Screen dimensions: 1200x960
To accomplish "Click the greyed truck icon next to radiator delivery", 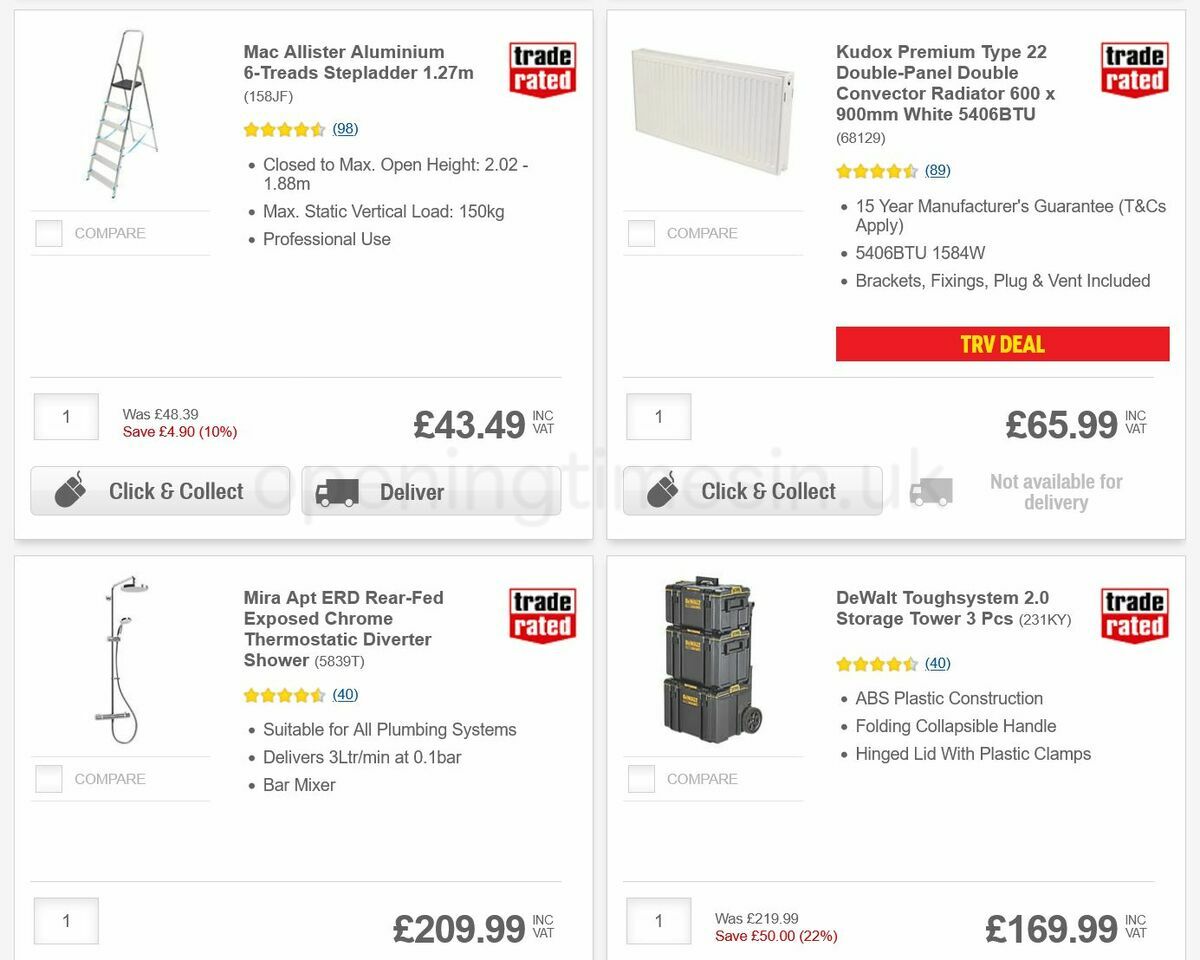I will click(x=932, y=490).
